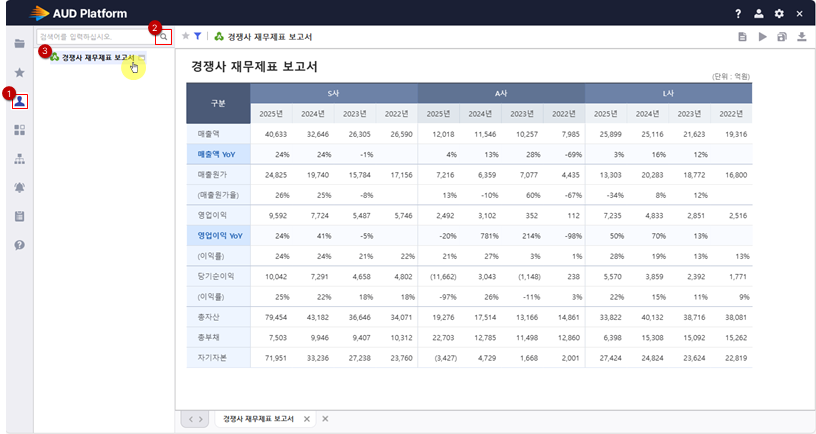This screenshot has width=816, height=434.
Task: Open the organization hierarchy icon in sidebar
Action: point(20,159)
